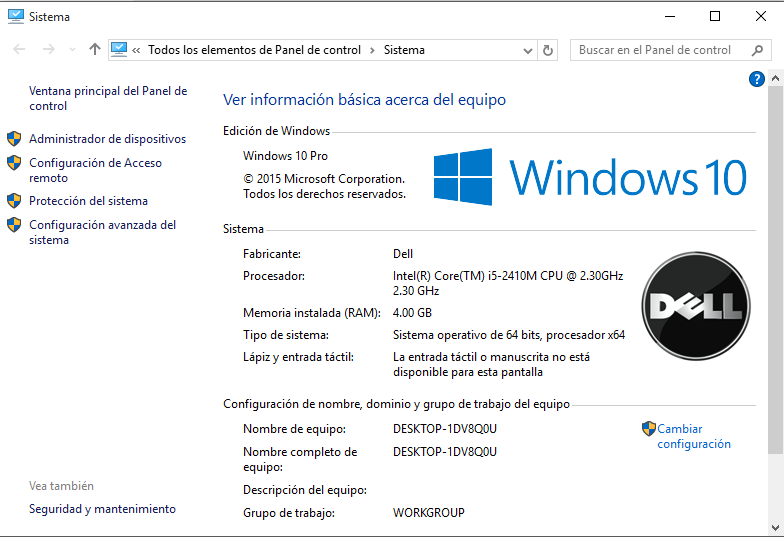Click Todos los elementos de Panel de control breadcrumb

pos(254,50)
